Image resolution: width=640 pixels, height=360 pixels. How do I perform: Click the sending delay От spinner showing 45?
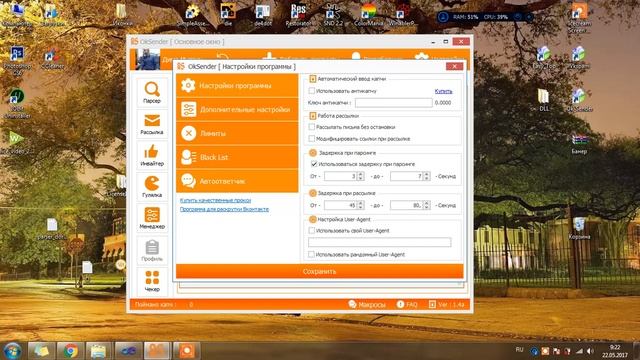343,205
